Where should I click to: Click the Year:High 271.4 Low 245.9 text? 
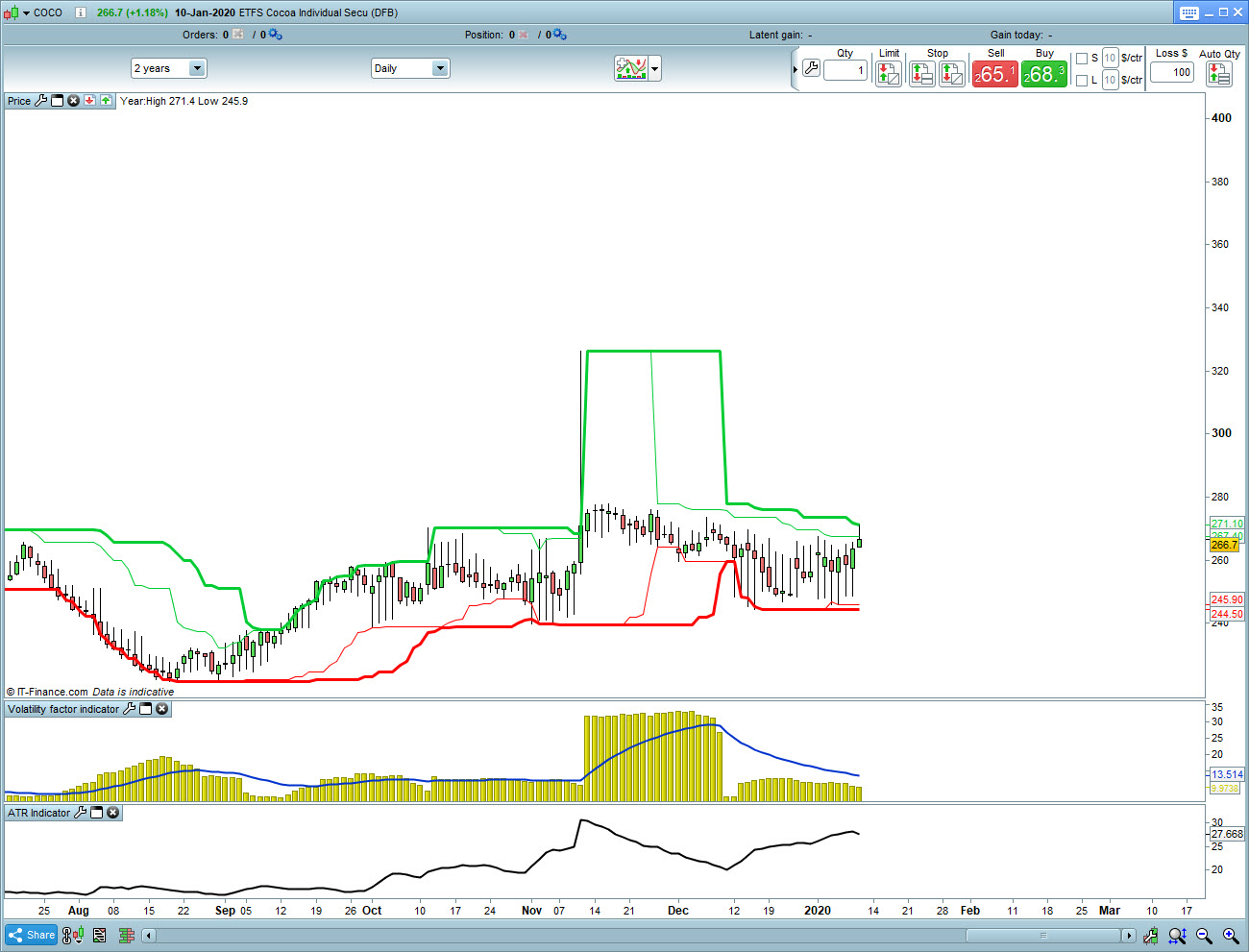[x=184, y=101]
